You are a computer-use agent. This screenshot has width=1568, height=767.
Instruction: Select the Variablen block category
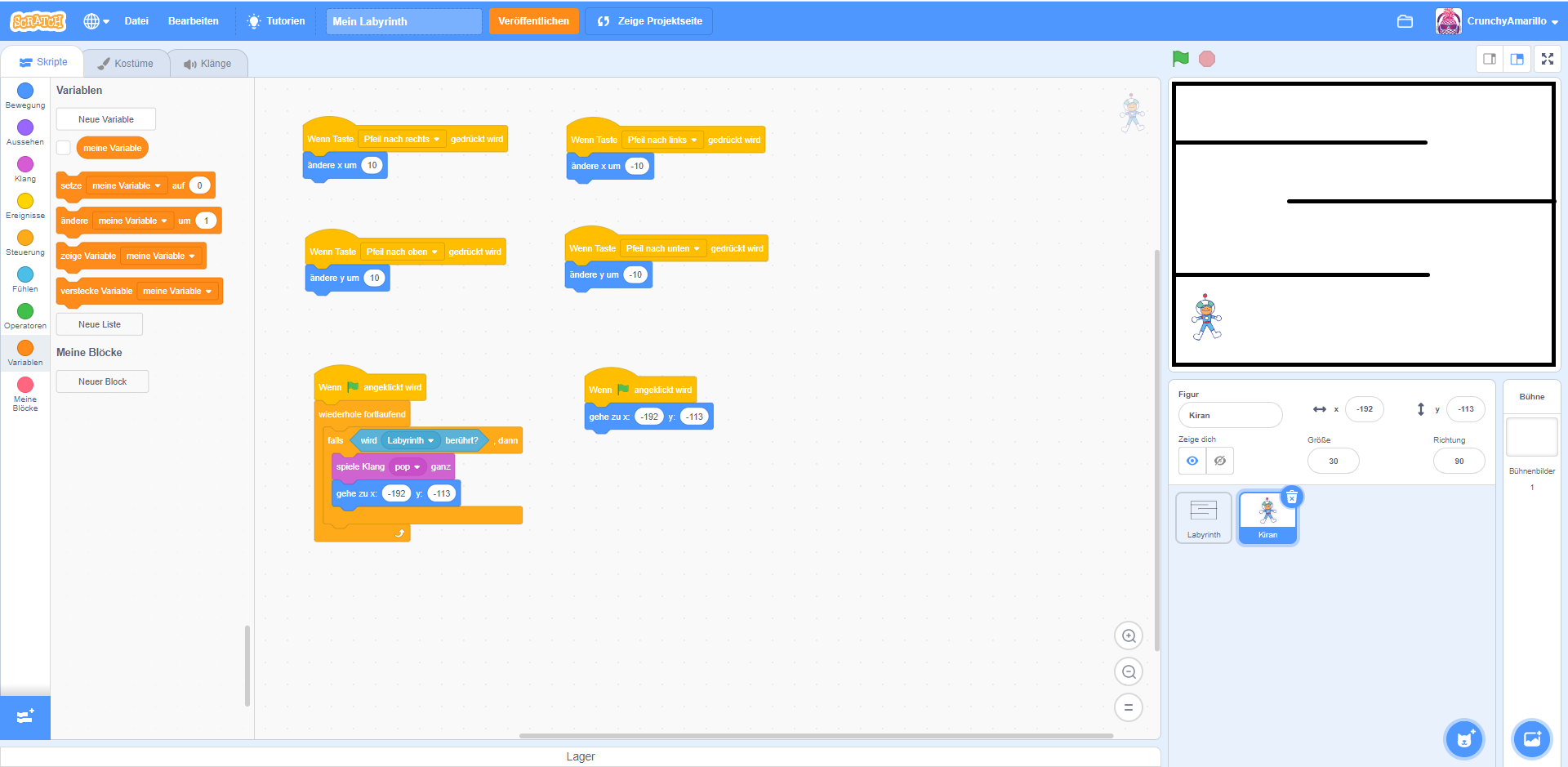25,353
